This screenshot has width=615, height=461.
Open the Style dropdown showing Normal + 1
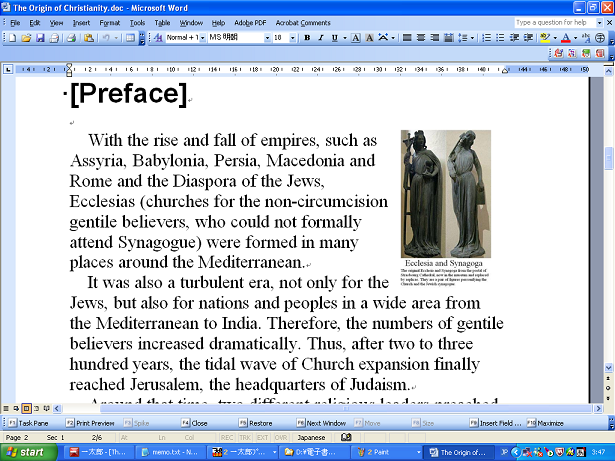pos(201,38)
